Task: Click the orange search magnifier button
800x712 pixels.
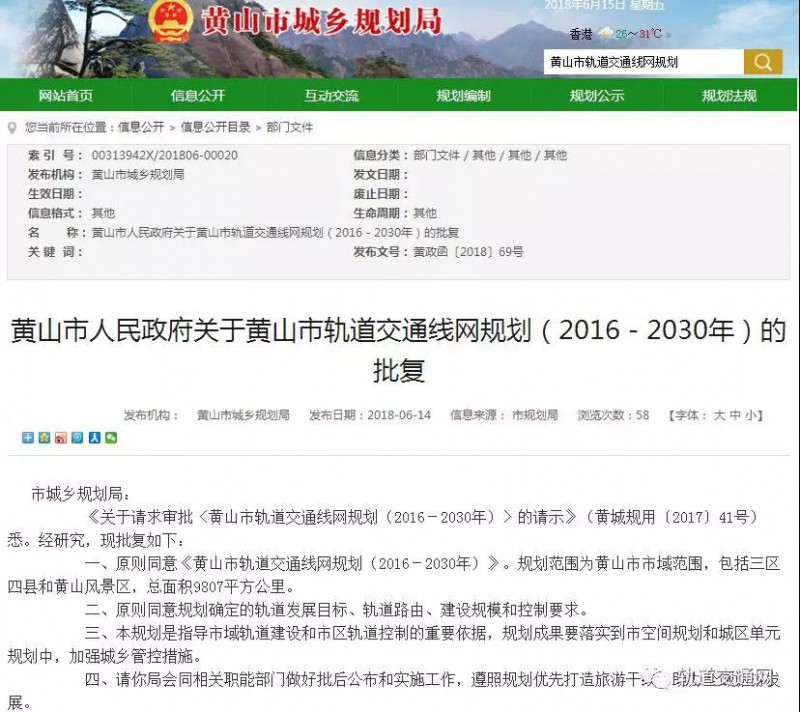Action: click(x=762, y=62)
